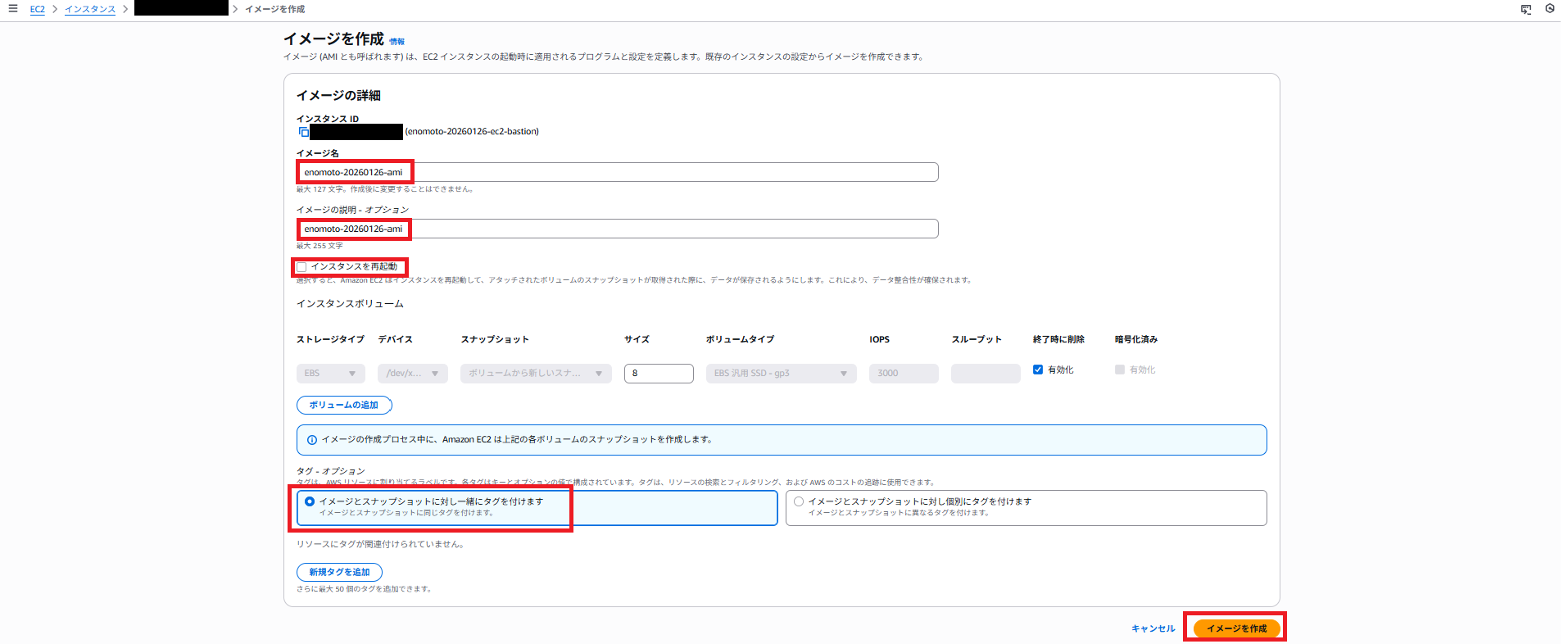Open the EBS 汎用 SSD - gp3 dropdown
Image resolution: width=1568 pixels, height=644 pixels.
coord(780,374)
